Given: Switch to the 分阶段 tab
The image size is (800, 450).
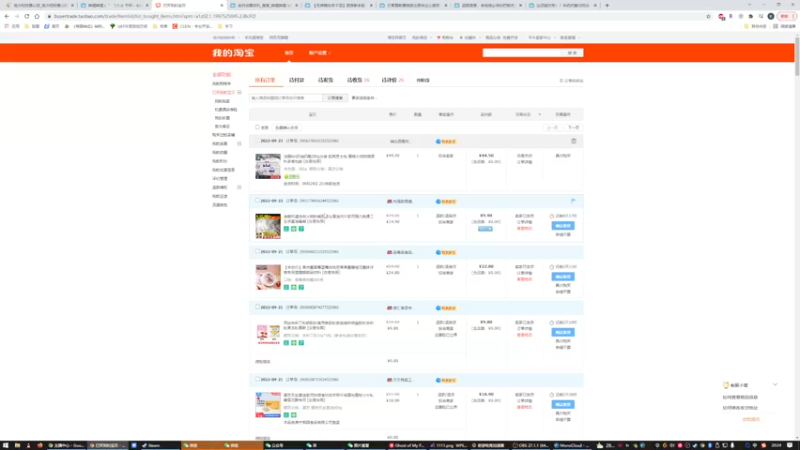Looking at the screenshot, I should pos(423,80).
